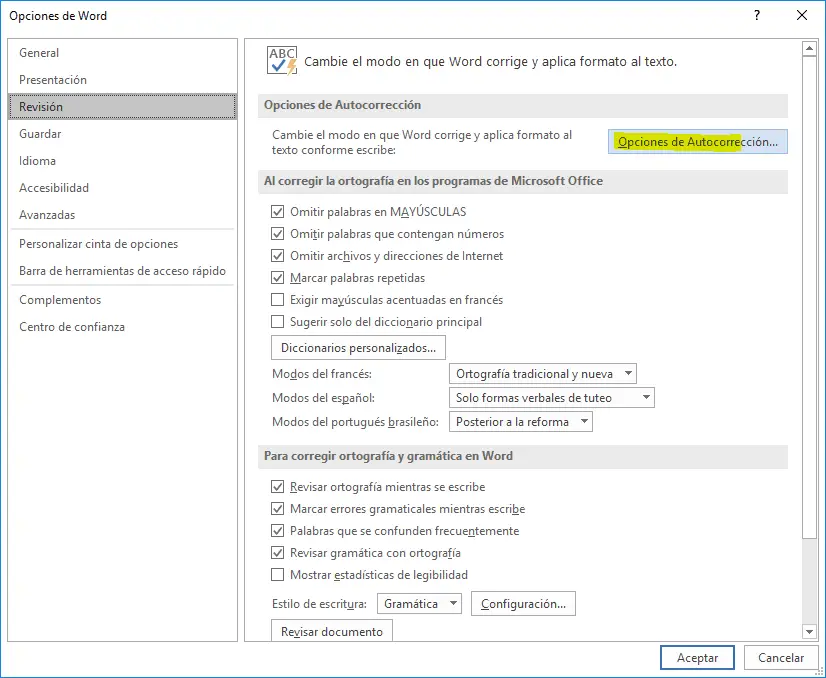The height and width of the screenshot is (678, 826).
Task: Expand the Modos del francés dropdown
Action: [x=543, y=374]
